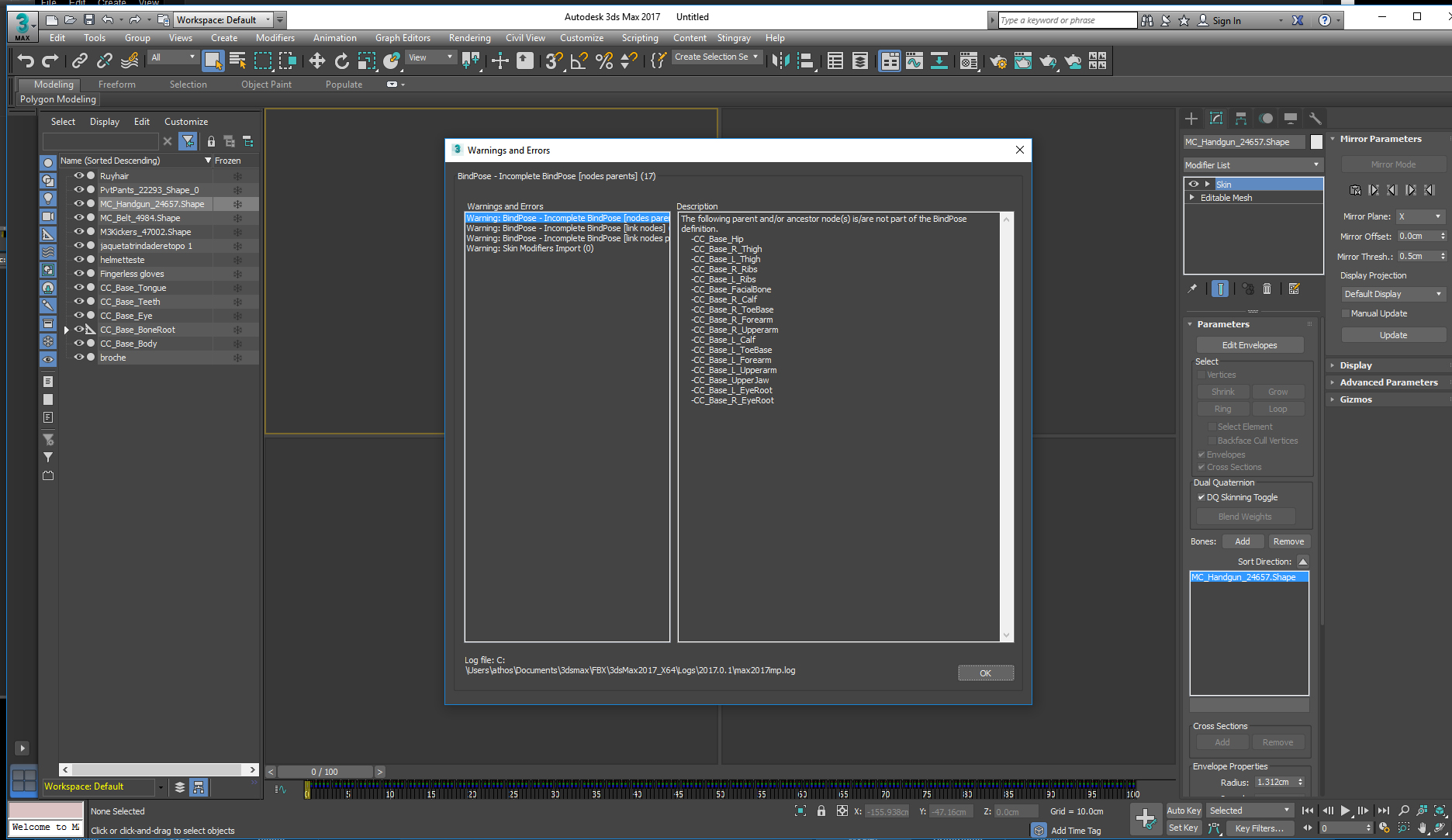
Task: Open the Curve Editor icon
Action: tap(914, 60)
